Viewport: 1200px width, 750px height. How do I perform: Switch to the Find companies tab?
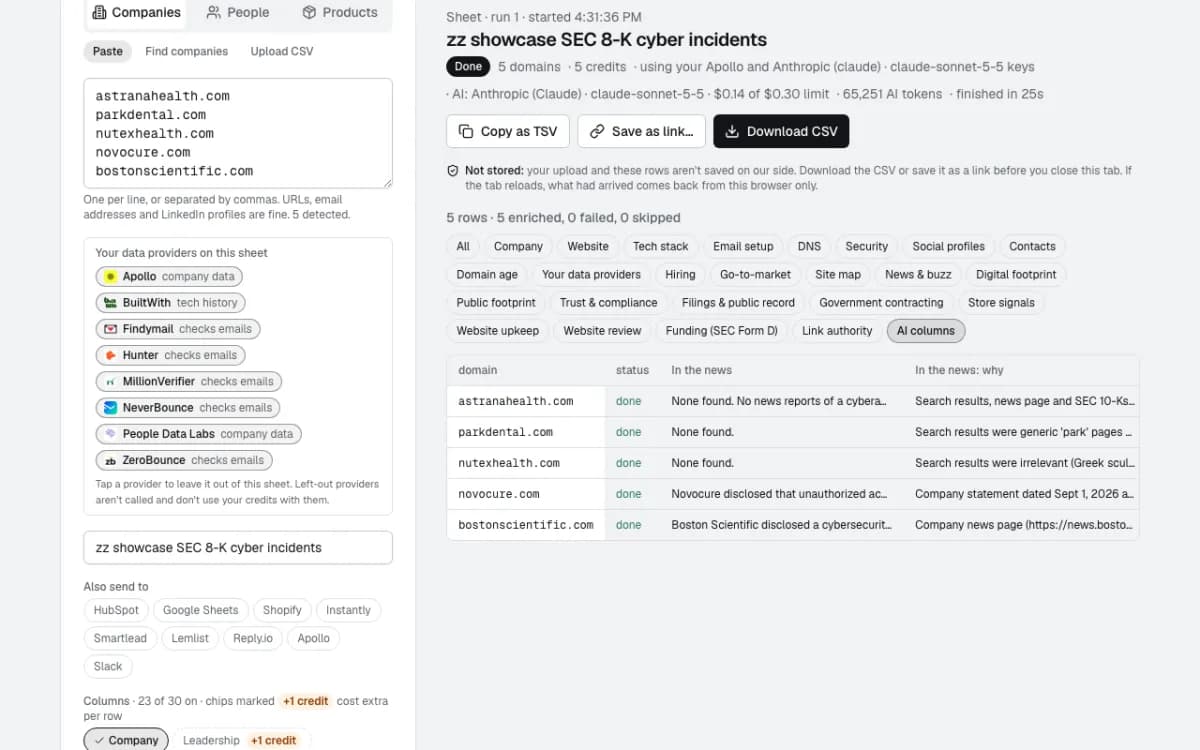click(x=186, y=51)
